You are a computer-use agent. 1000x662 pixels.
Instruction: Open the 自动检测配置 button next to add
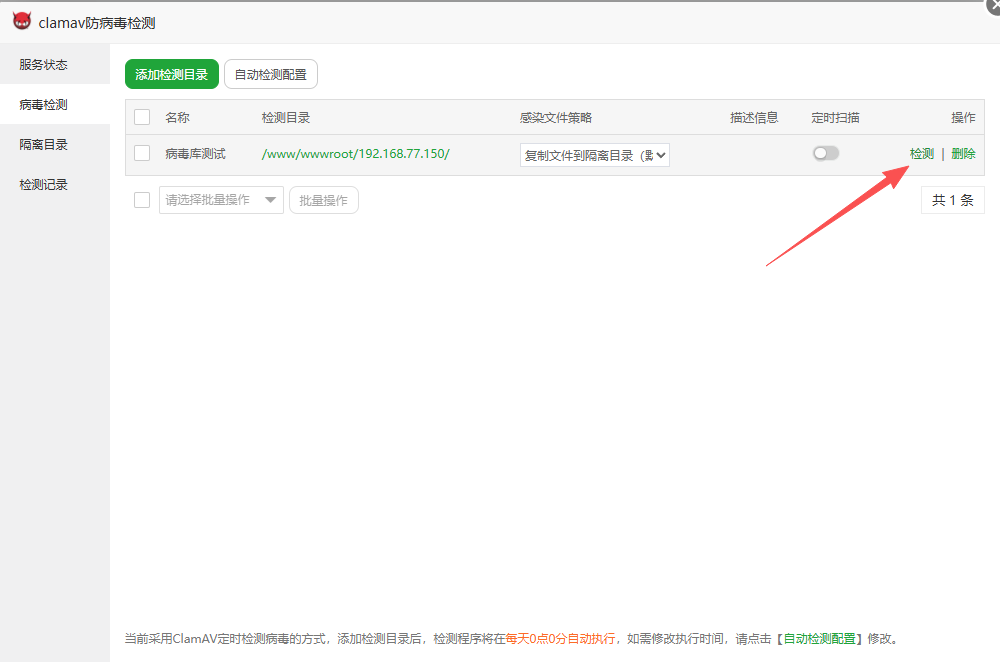(271, 75)
